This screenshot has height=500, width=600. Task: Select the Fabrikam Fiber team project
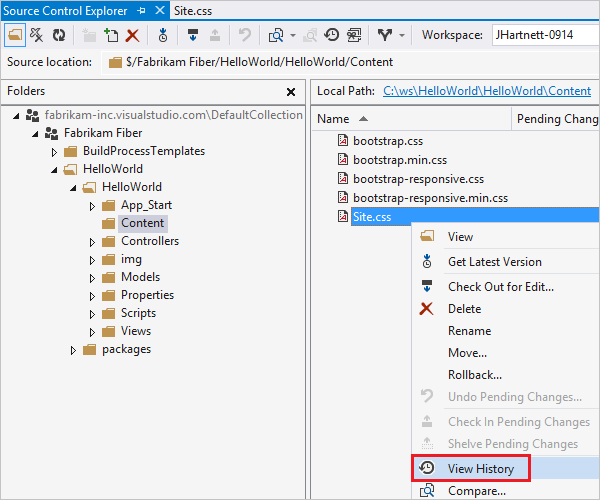pyautogui.click(x=103, y=133)
